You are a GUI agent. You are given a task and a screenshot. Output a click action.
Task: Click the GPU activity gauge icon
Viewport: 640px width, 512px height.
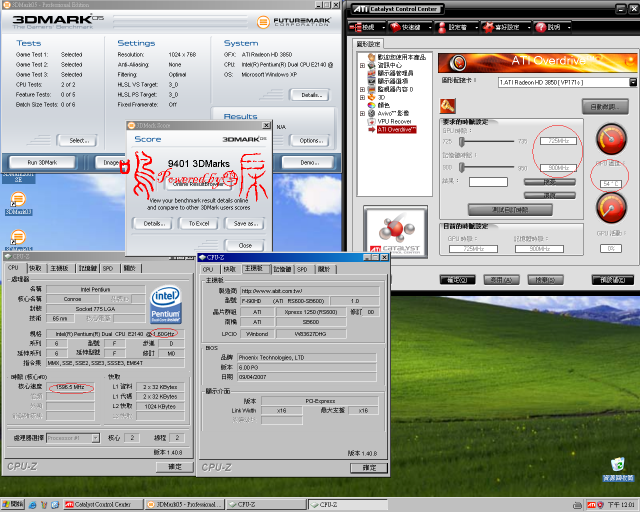click(x=611, y=208)
